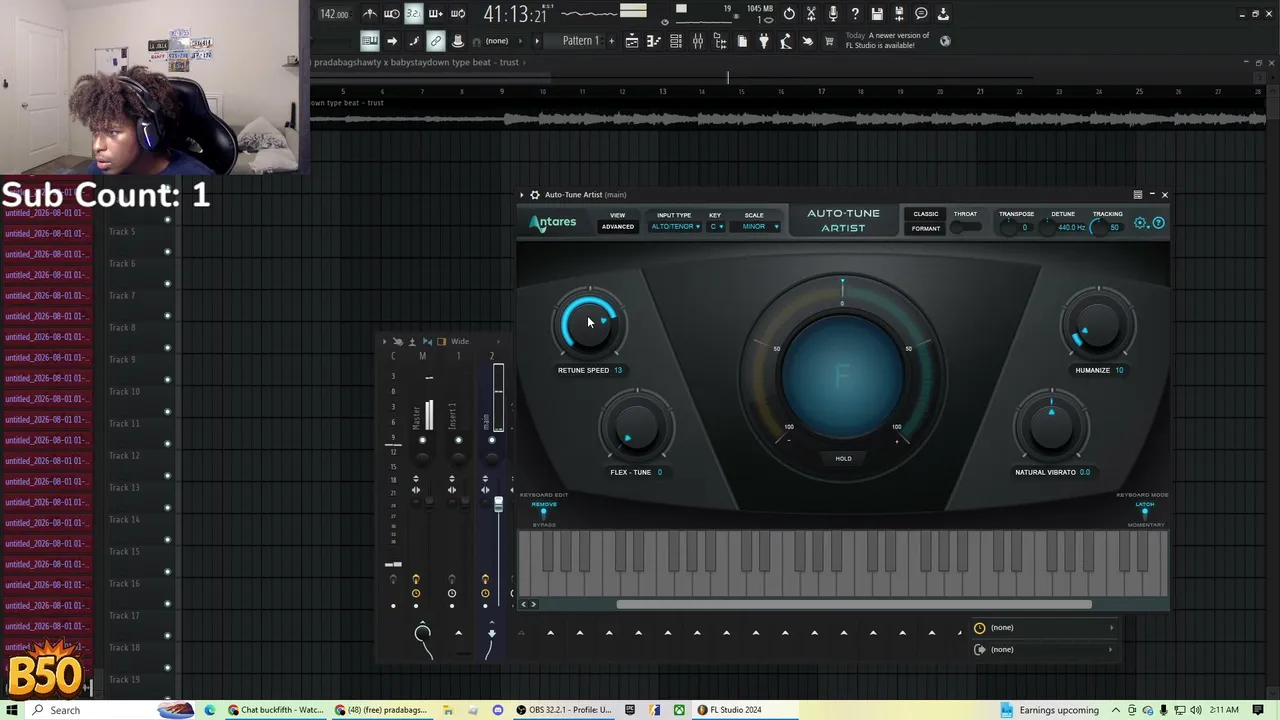1280x720 pixels.
Task: Open the Input Type ALTO/TENOR dropdown
Action: (675, 227)
